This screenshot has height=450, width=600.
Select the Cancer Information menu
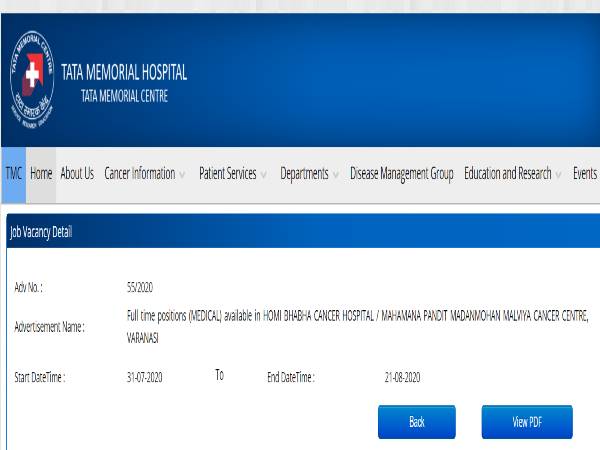(140, 174)
